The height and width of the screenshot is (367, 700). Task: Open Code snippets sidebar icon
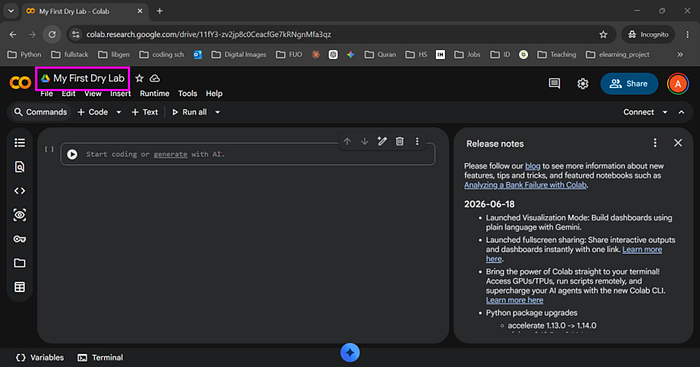[20, 191]
